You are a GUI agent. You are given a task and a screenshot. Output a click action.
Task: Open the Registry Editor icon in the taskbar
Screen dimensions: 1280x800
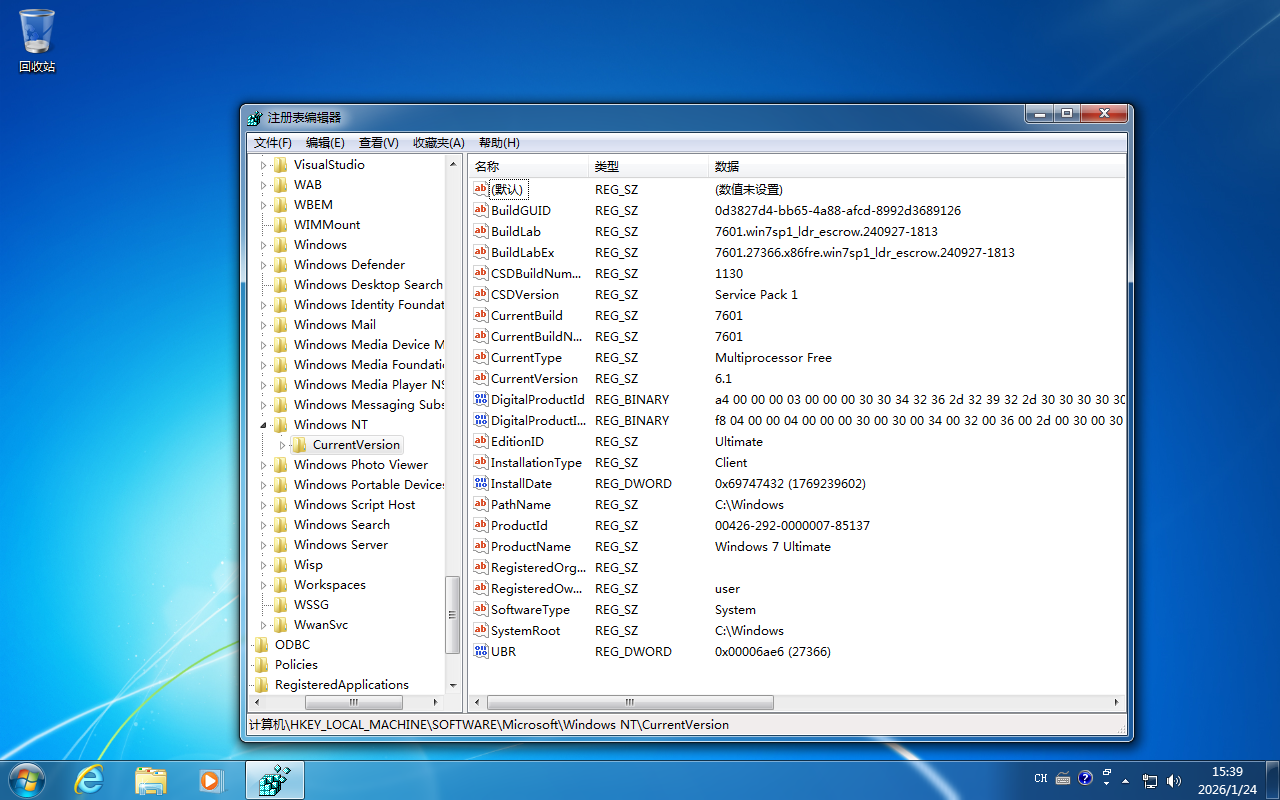pos(274,779)
